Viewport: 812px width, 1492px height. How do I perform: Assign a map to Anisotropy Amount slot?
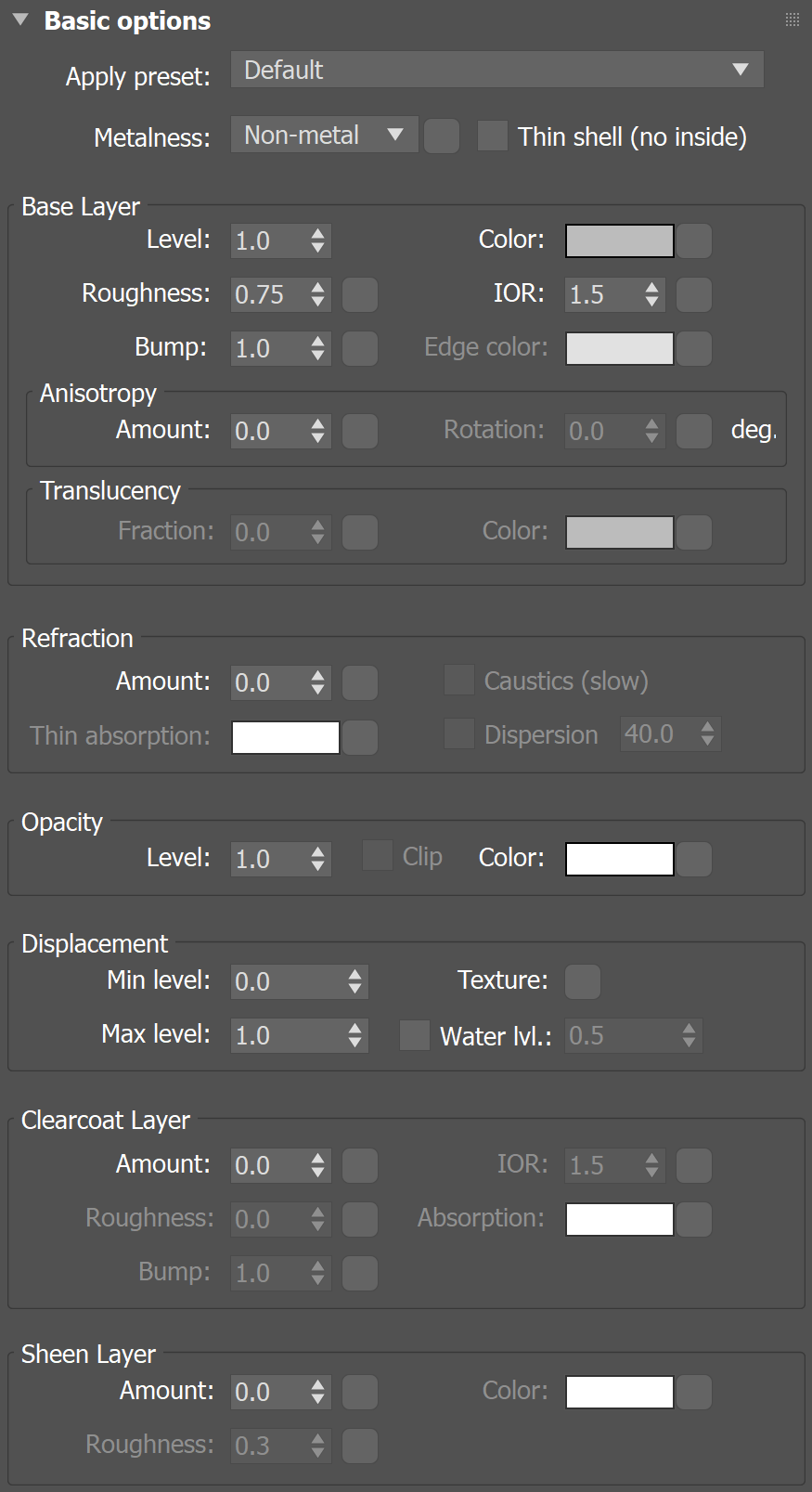pyautogui.click(x=360, y=432)
